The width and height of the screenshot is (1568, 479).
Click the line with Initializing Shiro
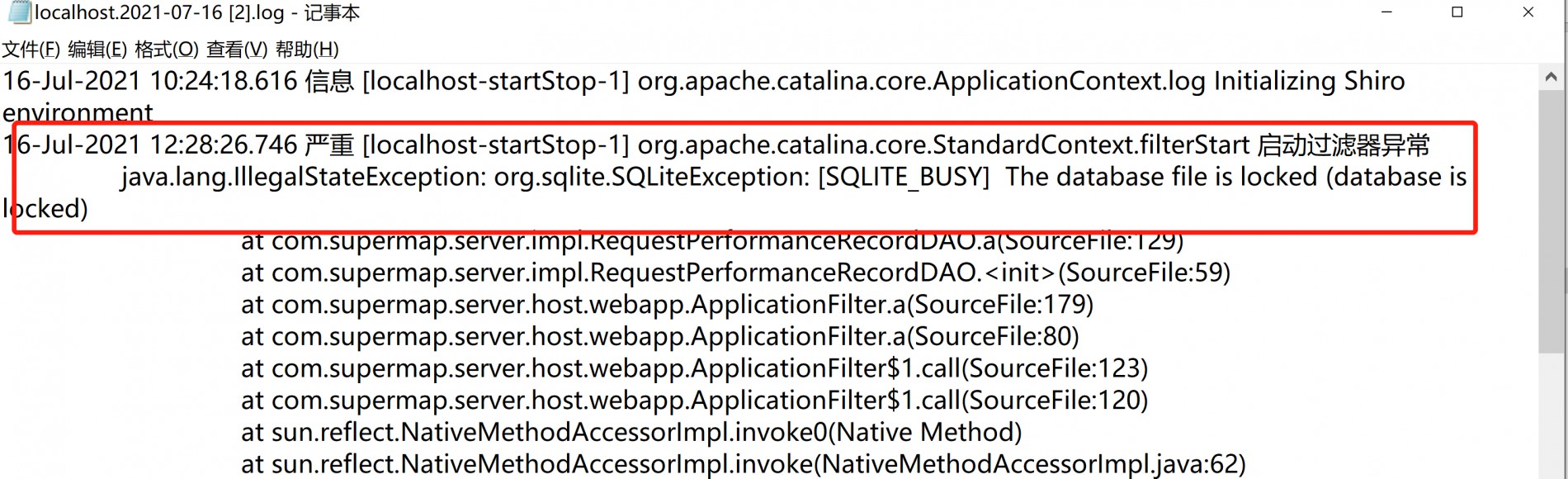(703, 81)
